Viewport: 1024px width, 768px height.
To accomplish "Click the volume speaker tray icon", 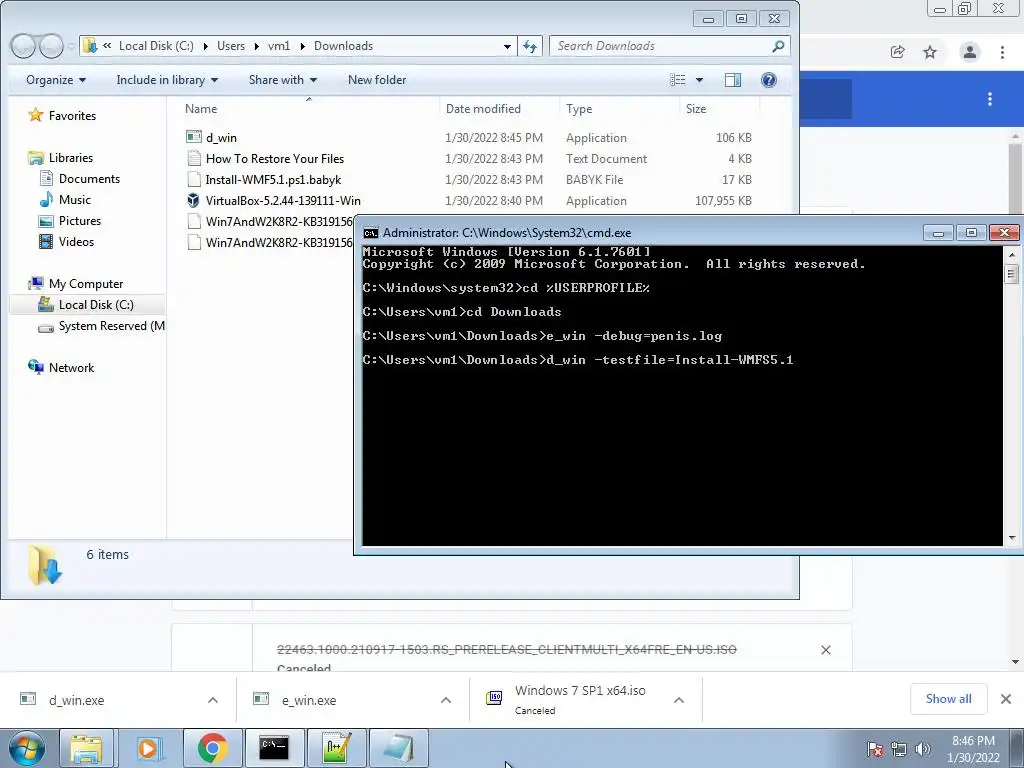I will (x=923, y=749).
